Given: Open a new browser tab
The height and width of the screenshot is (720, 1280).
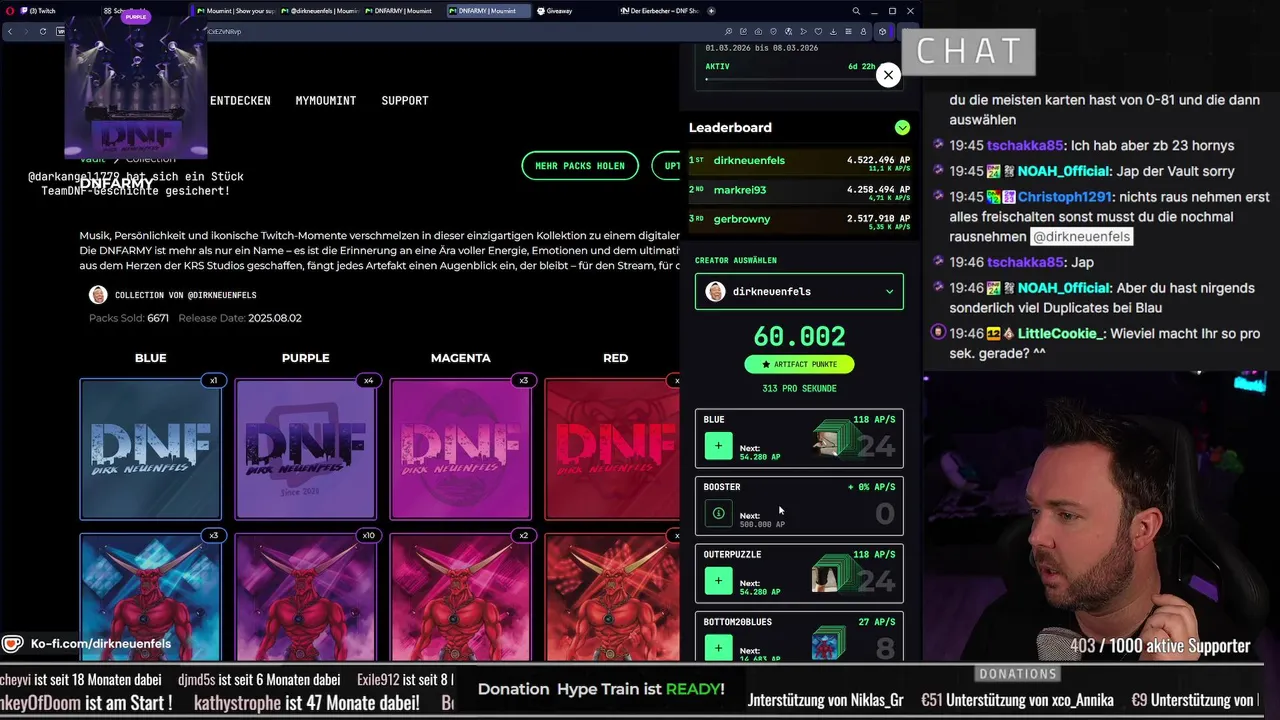Looking at the screenshot, I should [x=712, y=11].
